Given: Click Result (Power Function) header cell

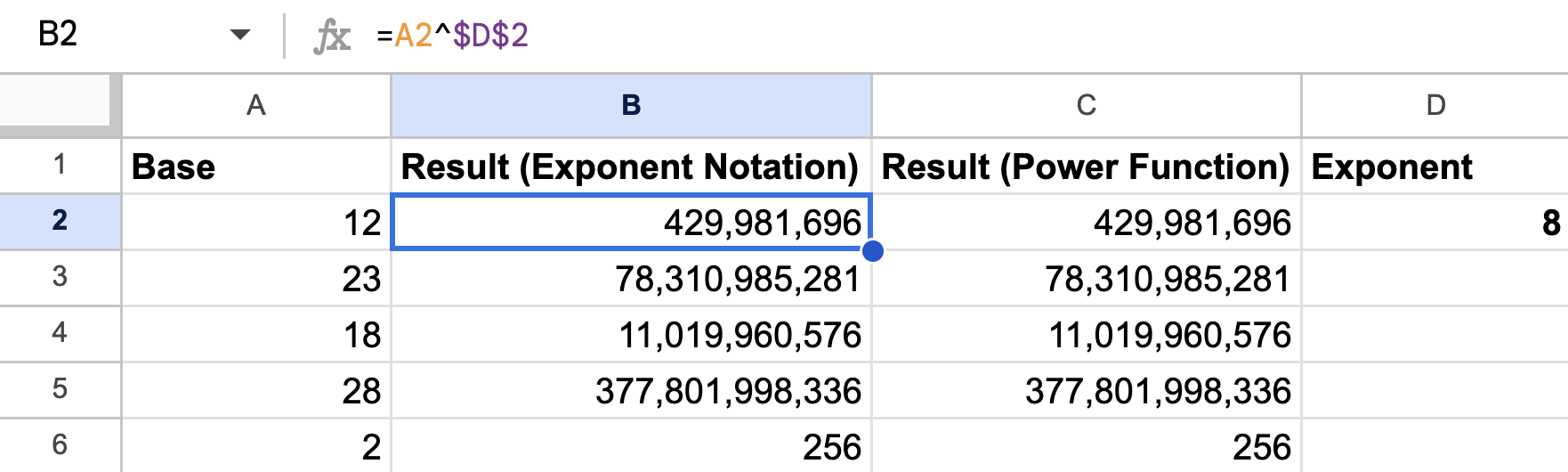Looking at the screenshot, I should pos(1086,166).
